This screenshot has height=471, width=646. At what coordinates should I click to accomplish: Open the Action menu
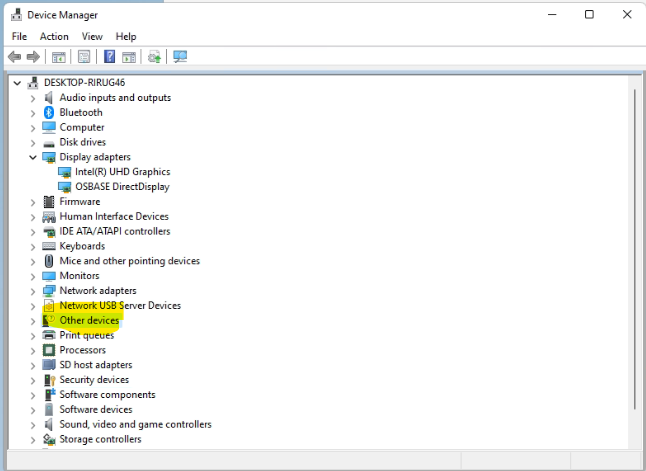point(54,37)
